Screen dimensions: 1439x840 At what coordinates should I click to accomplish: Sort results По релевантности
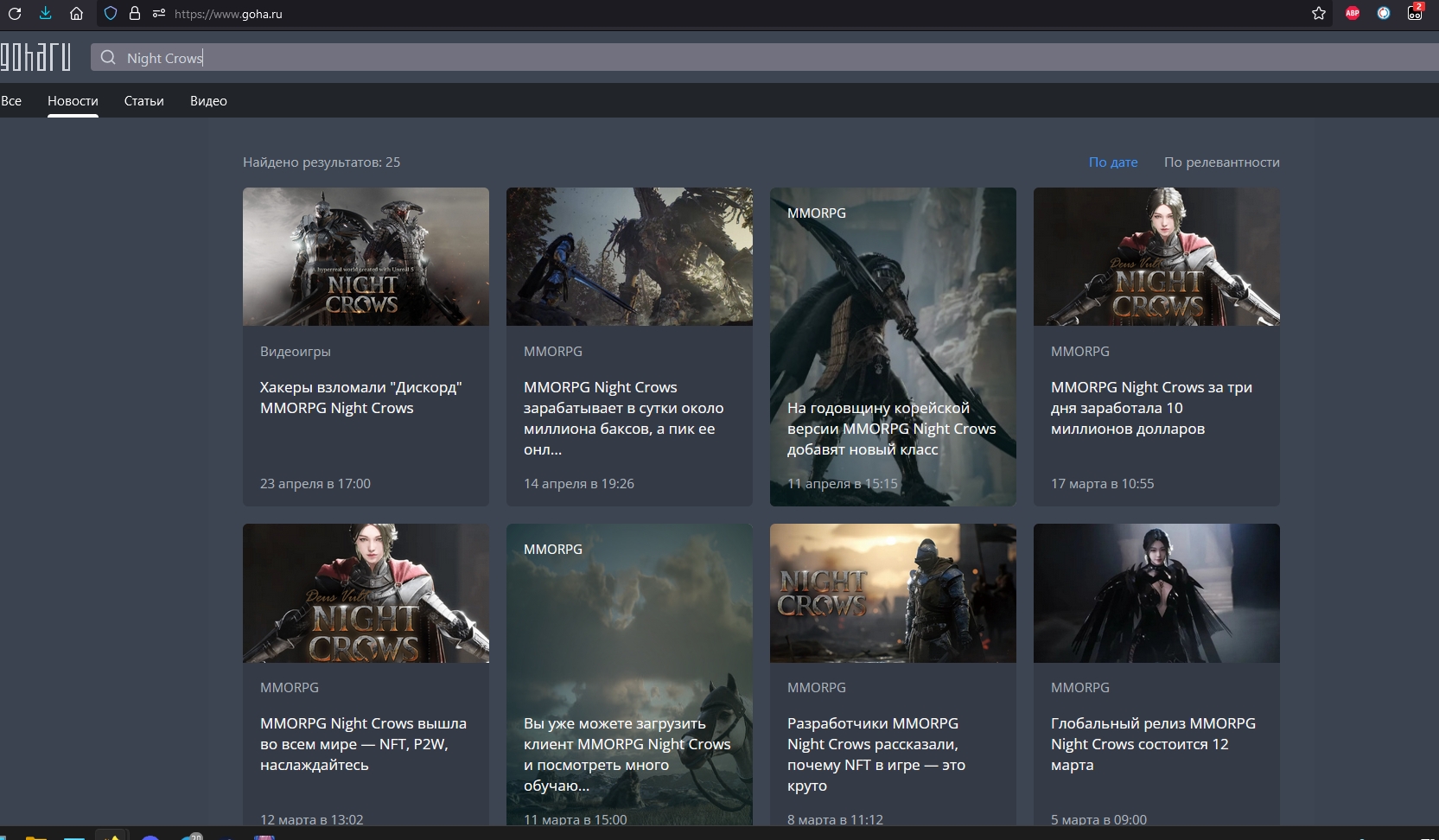[1221, 162]
